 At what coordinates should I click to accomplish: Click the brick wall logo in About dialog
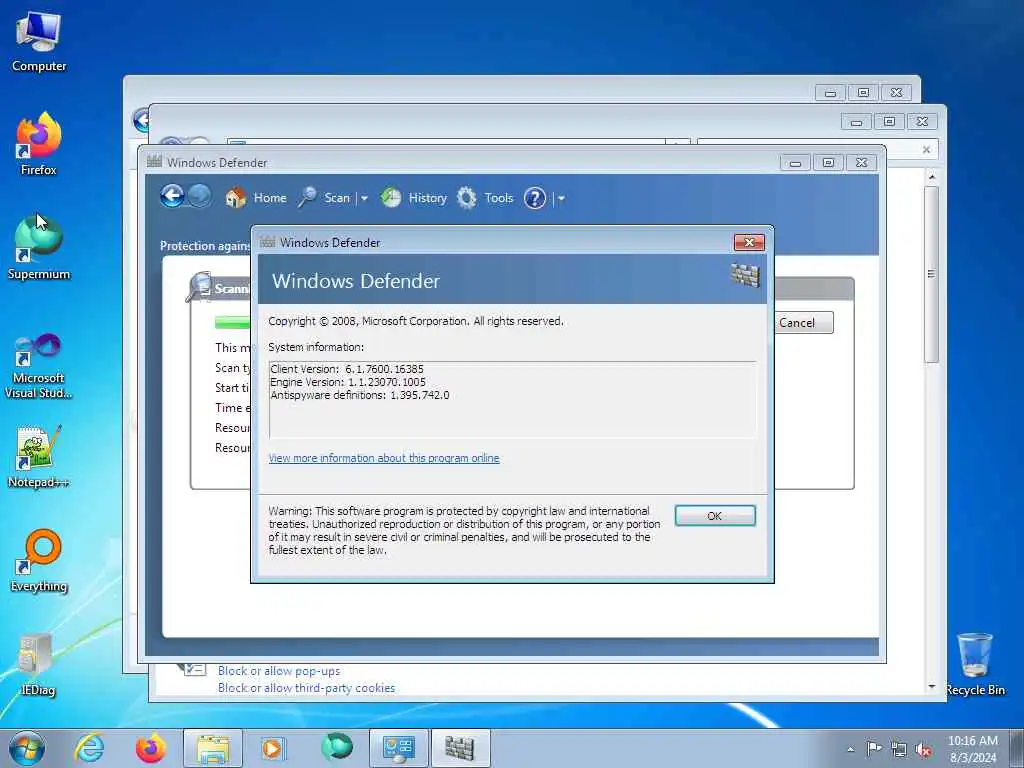[745, 276]
